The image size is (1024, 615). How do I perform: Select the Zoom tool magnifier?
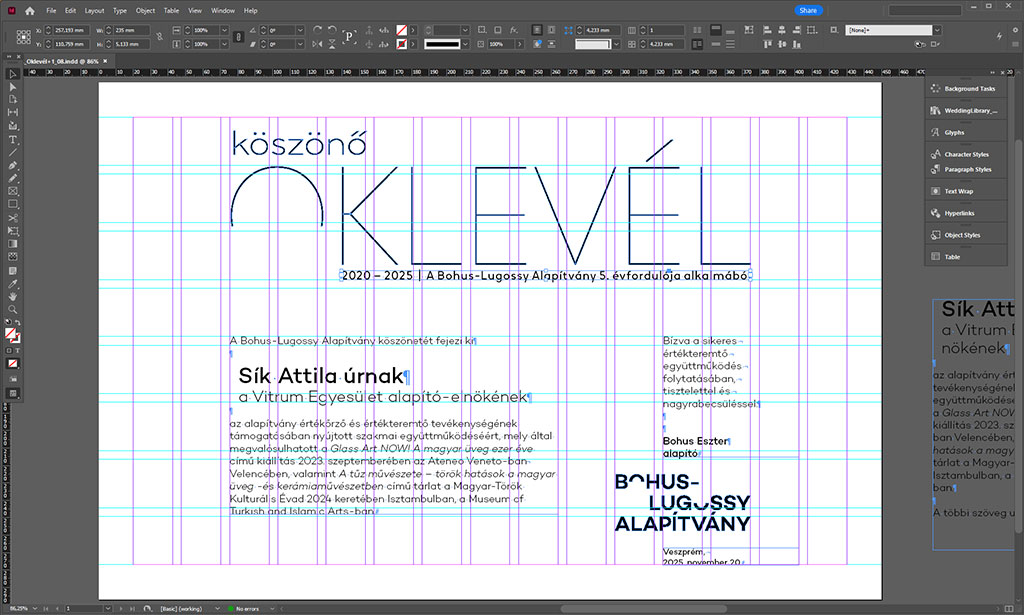coord(12,310)
